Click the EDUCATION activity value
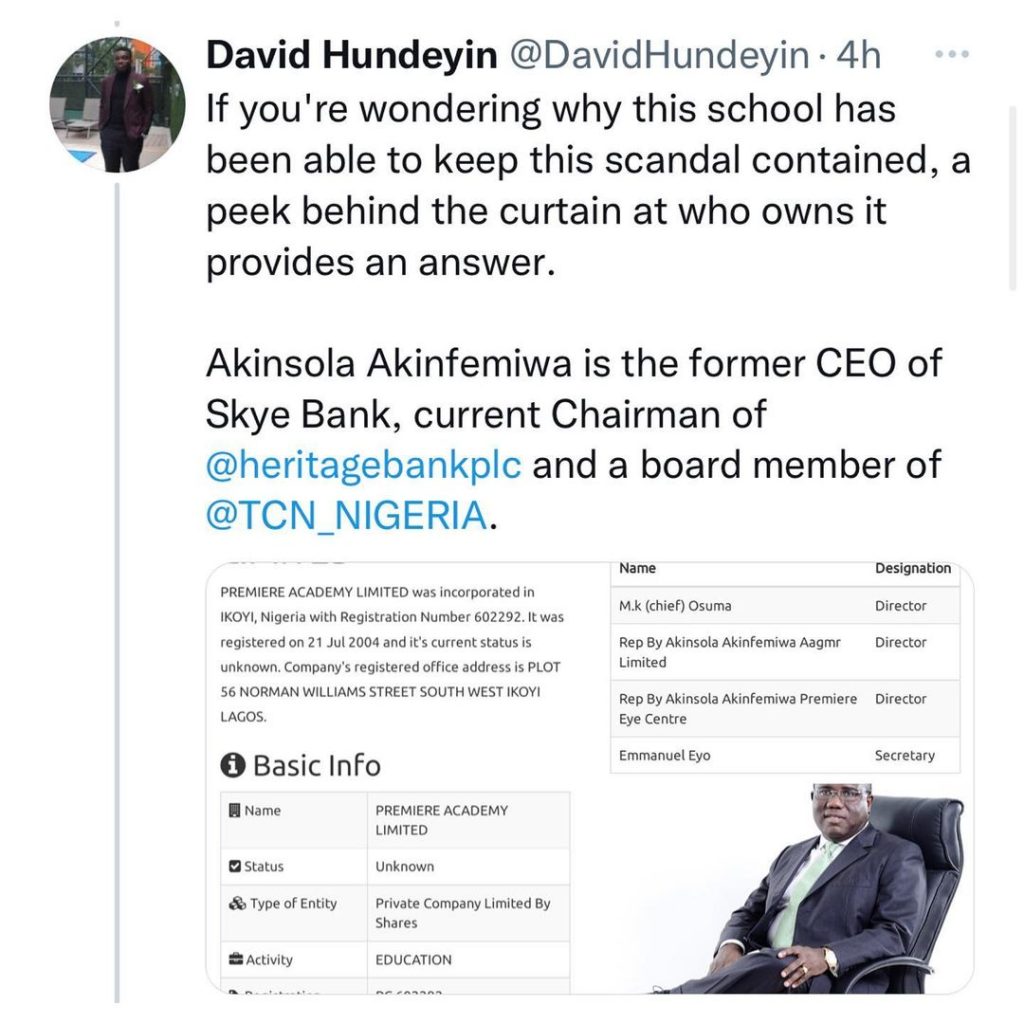 tap(414, 959)
